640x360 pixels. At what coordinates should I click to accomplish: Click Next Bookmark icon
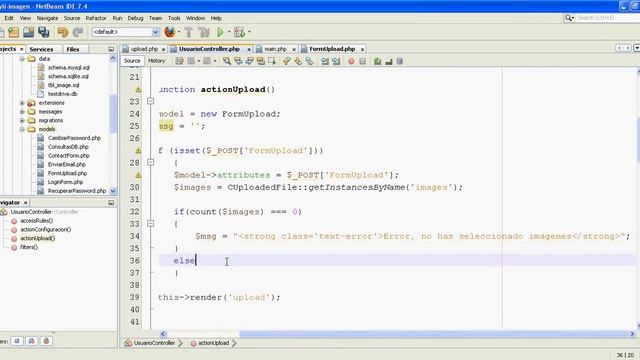coord(298,61)
